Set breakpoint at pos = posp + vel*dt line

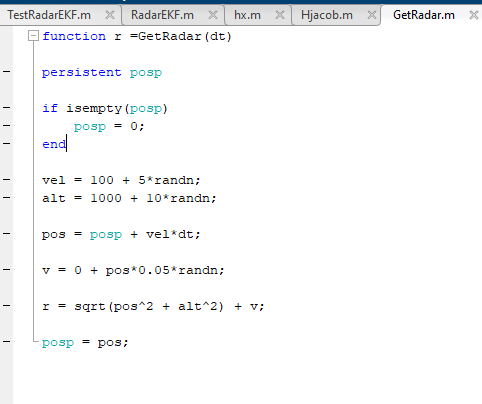[x=6, y=234]
